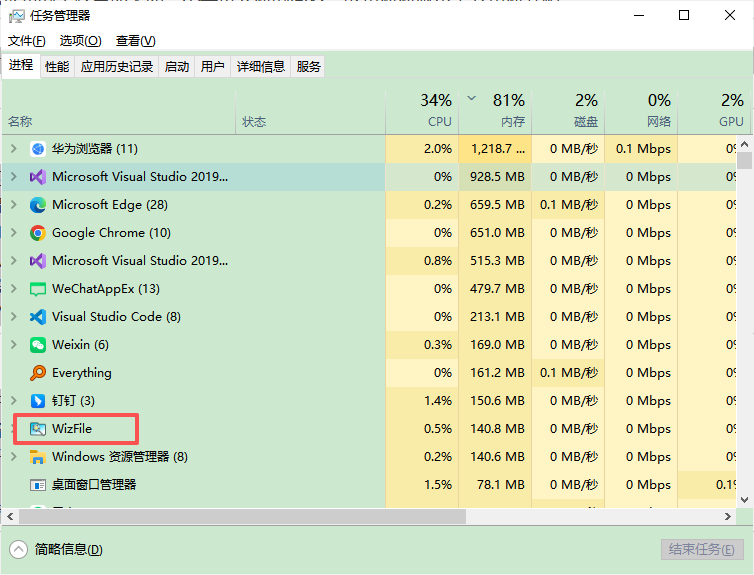Image resolution: width=754 pixels, height=575 pixels.
Task: Click the horizontal scrollbar left arrow
Action: [x=10, y=517]
